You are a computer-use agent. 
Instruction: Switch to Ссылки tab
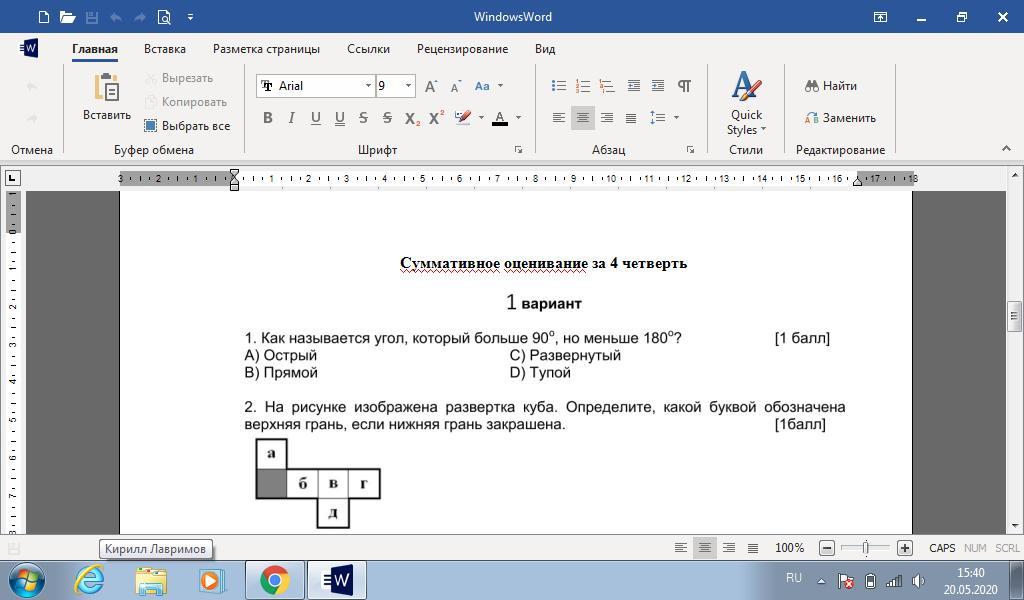pos(368,49)
